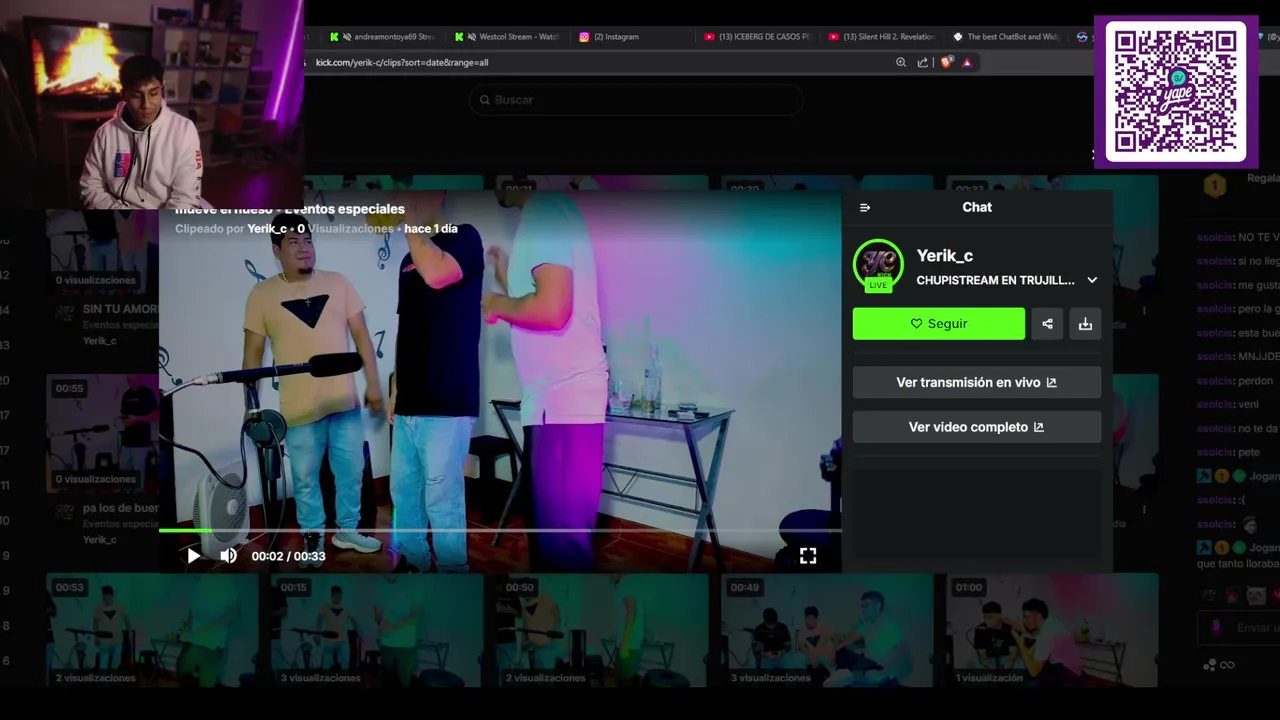Switch to the ICEBERG DE CASOS browser tab
Viewport: 1280px width, 720px height.
[757, 37]
